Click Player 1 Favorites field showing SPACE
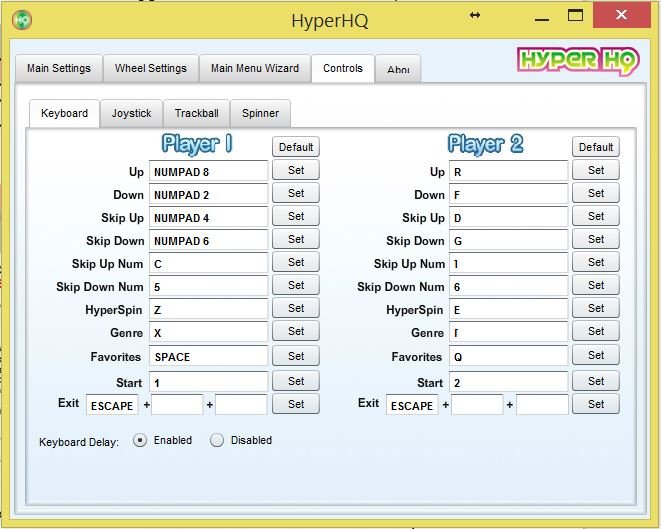Image resolution: width=661 pixels, height=529 pixels. [x=208, y=356]
